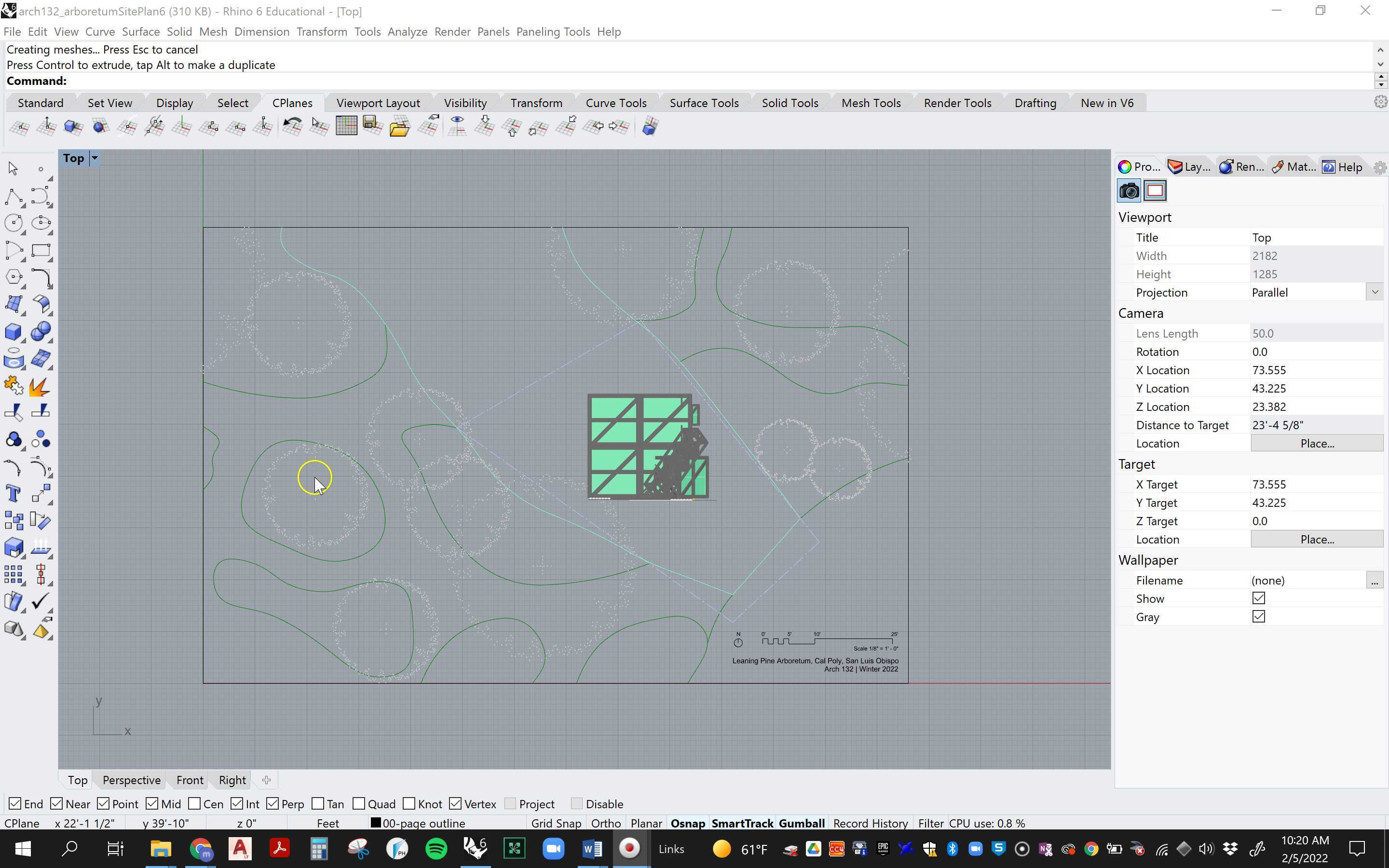Image resolution: width=1389 pixels, height=868 pixels.
Task: Expand wallpaper Filename browse button
Action: (x=1374, y=581)
